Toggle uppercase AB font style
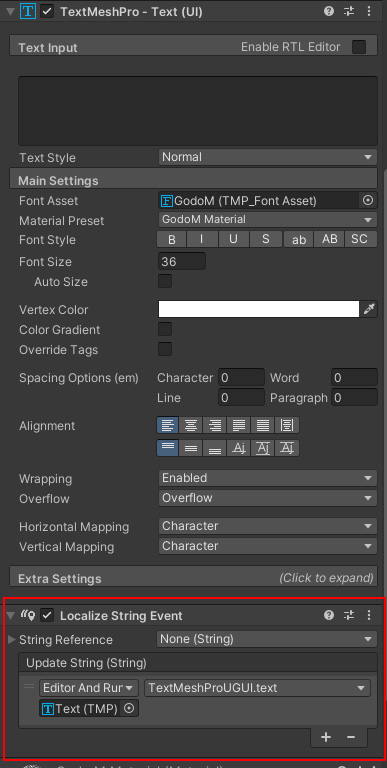Screen dimensions: 387x768 coord(329,240)
